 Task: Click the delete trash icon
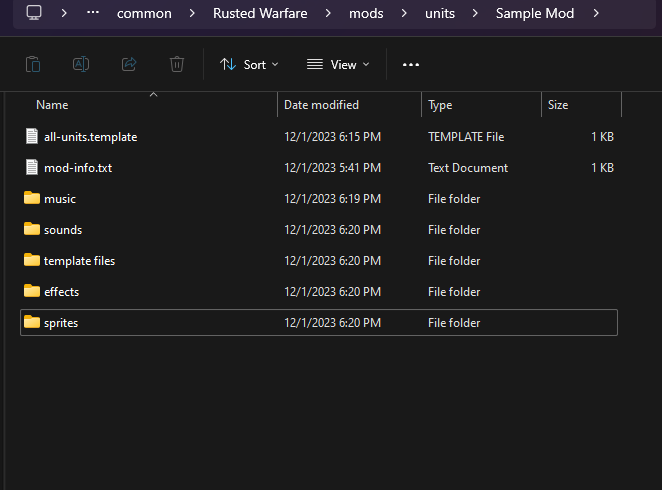click(x=177, y=64)
